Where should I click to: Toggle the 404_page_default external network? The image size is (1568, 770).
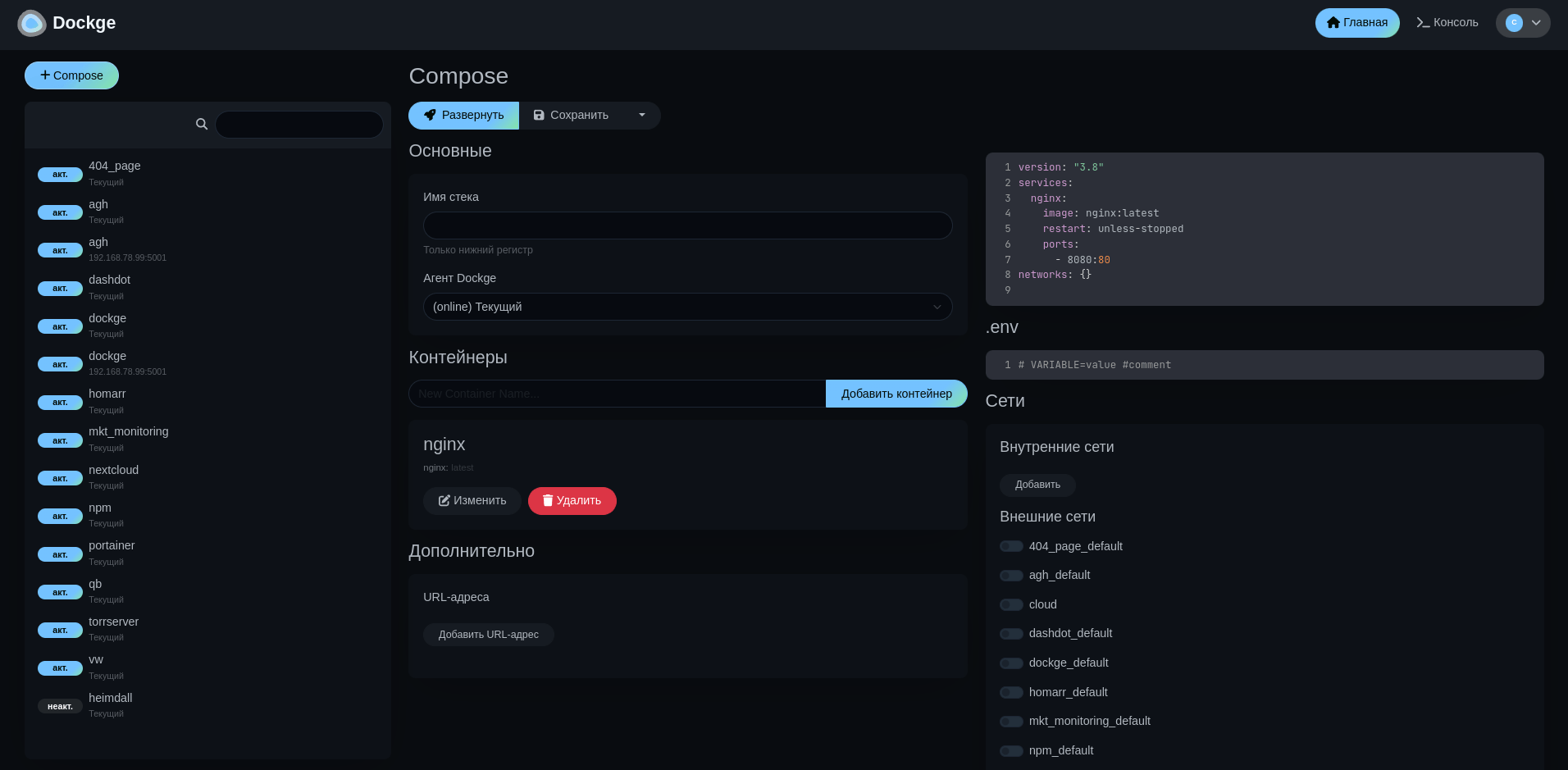(x=1011, y=546)
